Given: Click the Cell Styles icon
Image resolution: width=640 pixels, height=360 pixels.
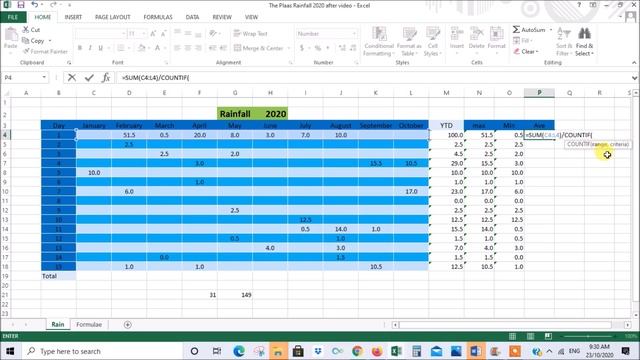Looking at the screenshot, I should tap(433, 34).
